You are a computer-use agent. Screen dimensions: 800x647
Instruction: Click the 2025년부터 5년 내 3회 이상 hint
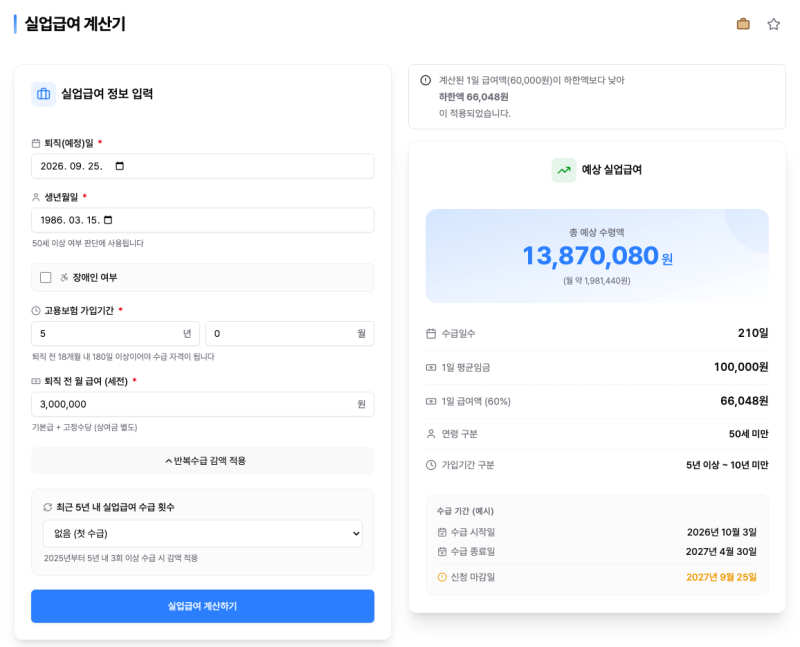tap(121, 558)
